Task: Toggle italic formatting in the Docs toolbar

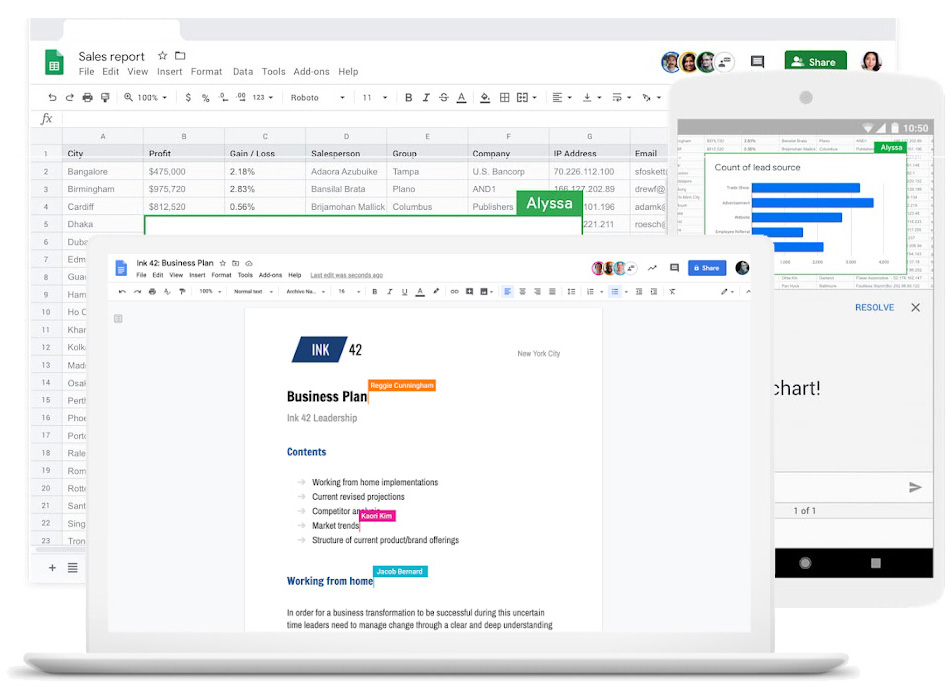Action: coord(389,292)
